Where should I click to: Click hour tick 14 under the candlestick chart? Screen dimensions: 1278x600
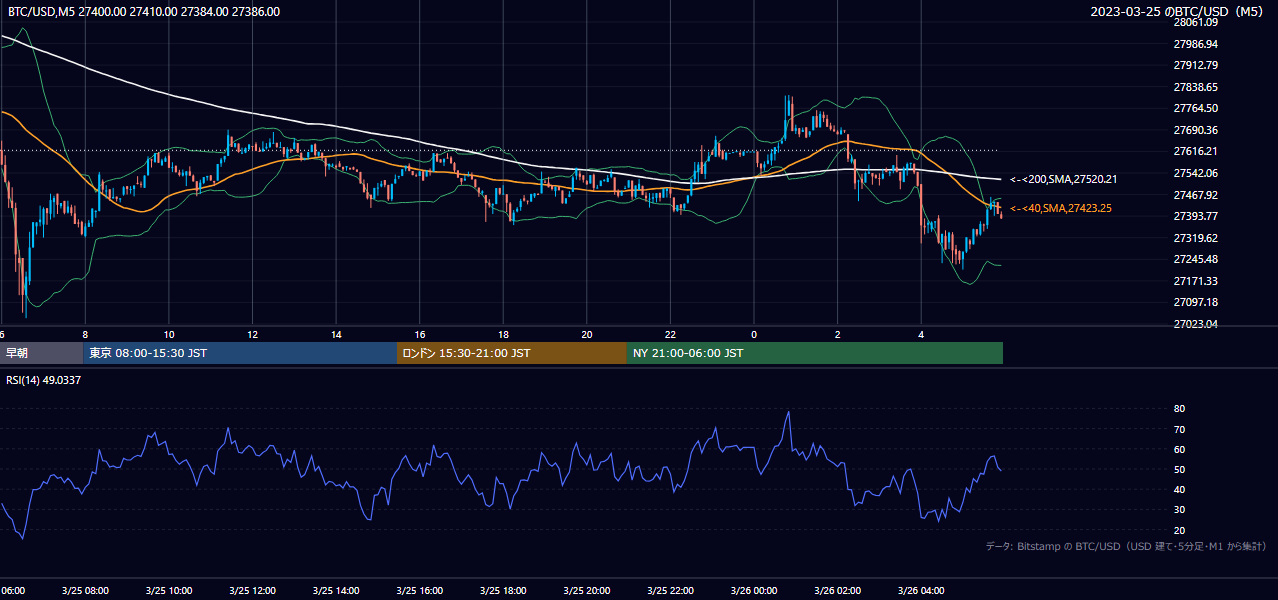click(336, 334)
